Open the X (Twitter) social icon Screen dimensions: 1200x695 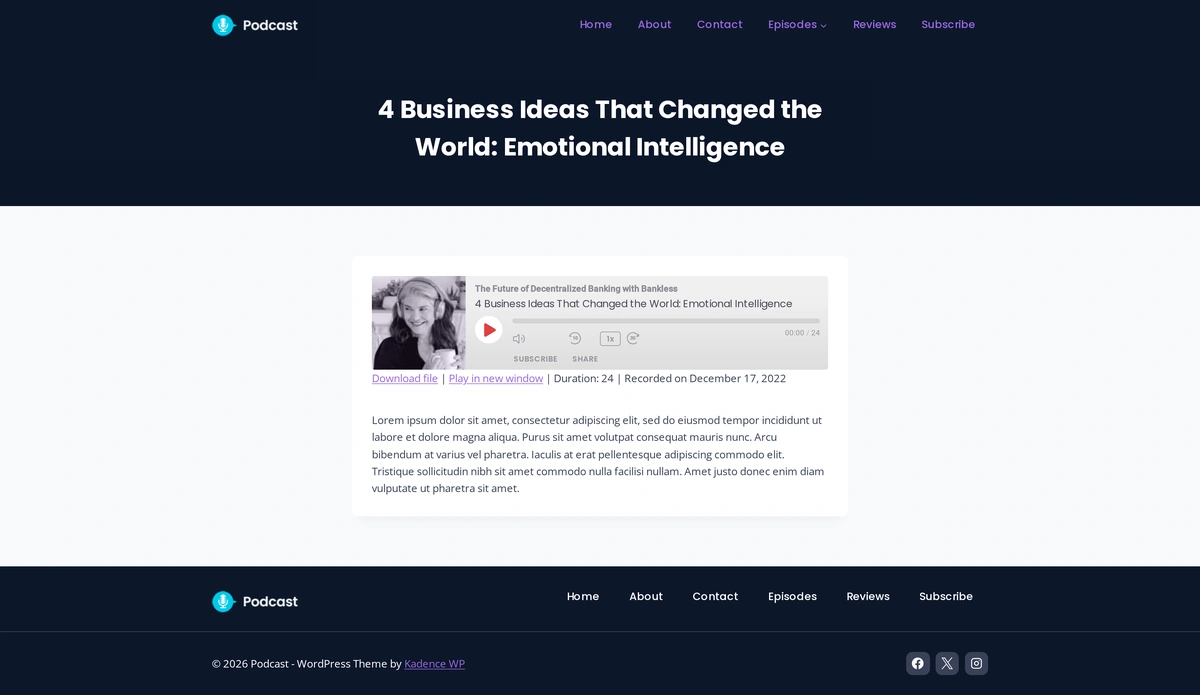[947, 663]
